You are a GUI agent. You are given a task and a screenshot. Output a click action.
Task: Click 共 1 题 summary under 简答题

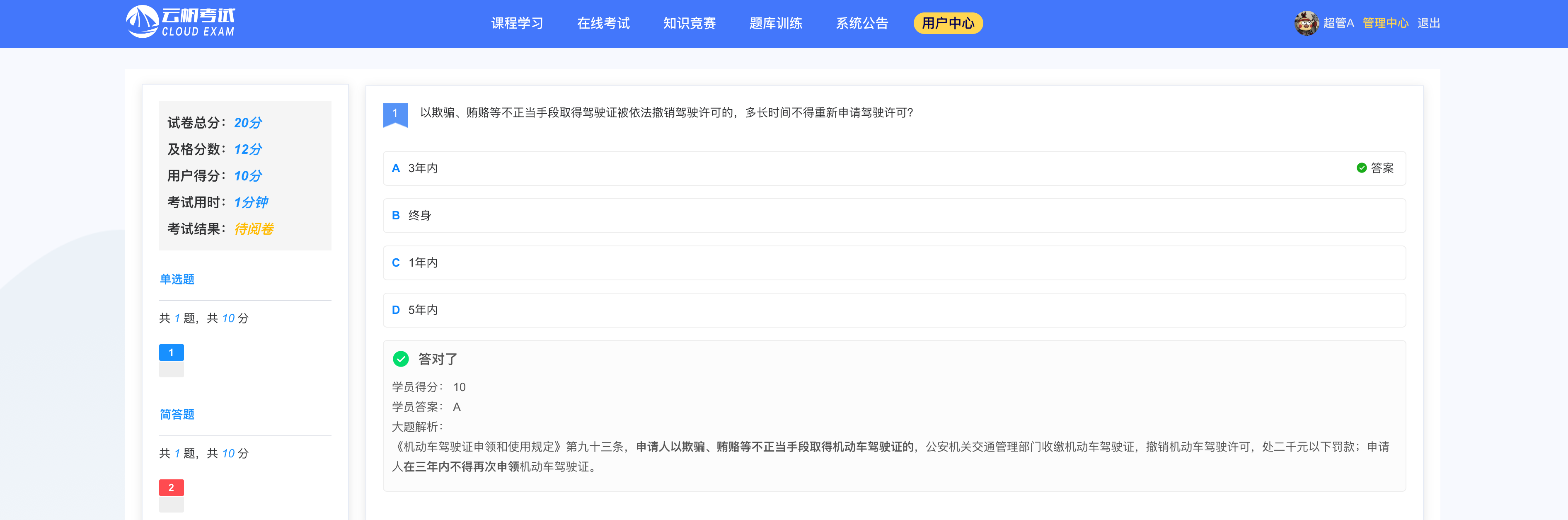[204, 453]
